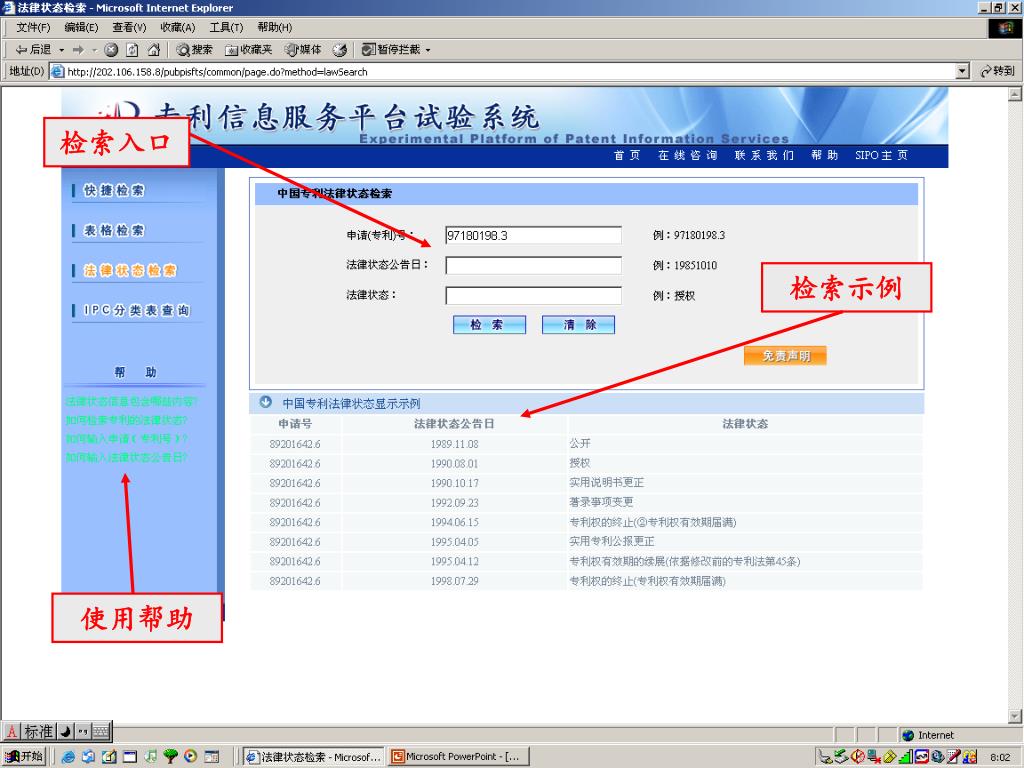This screenshot has width=1024, height=768.
Task: Go back with the 后退 toolbar button
Action: coord(33,50)
